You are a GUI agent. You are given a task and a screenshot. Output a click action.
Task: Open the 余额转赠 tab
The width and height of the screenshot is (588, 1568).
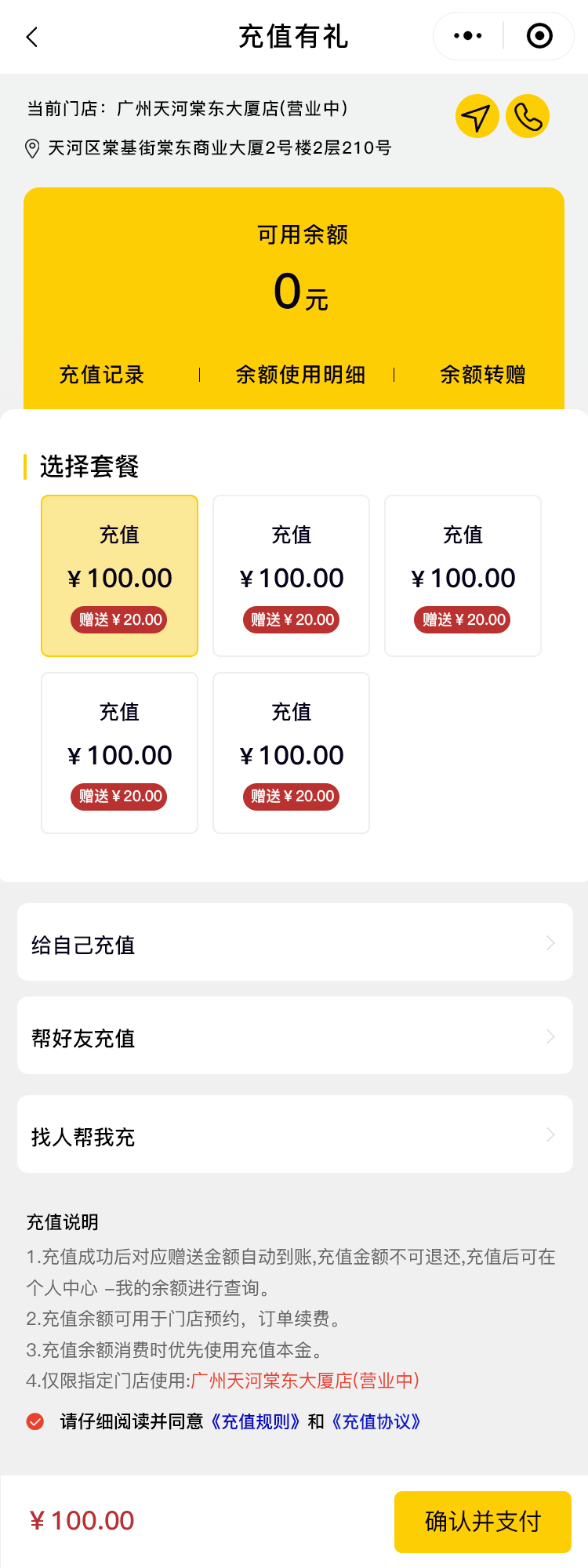[483, 375]
